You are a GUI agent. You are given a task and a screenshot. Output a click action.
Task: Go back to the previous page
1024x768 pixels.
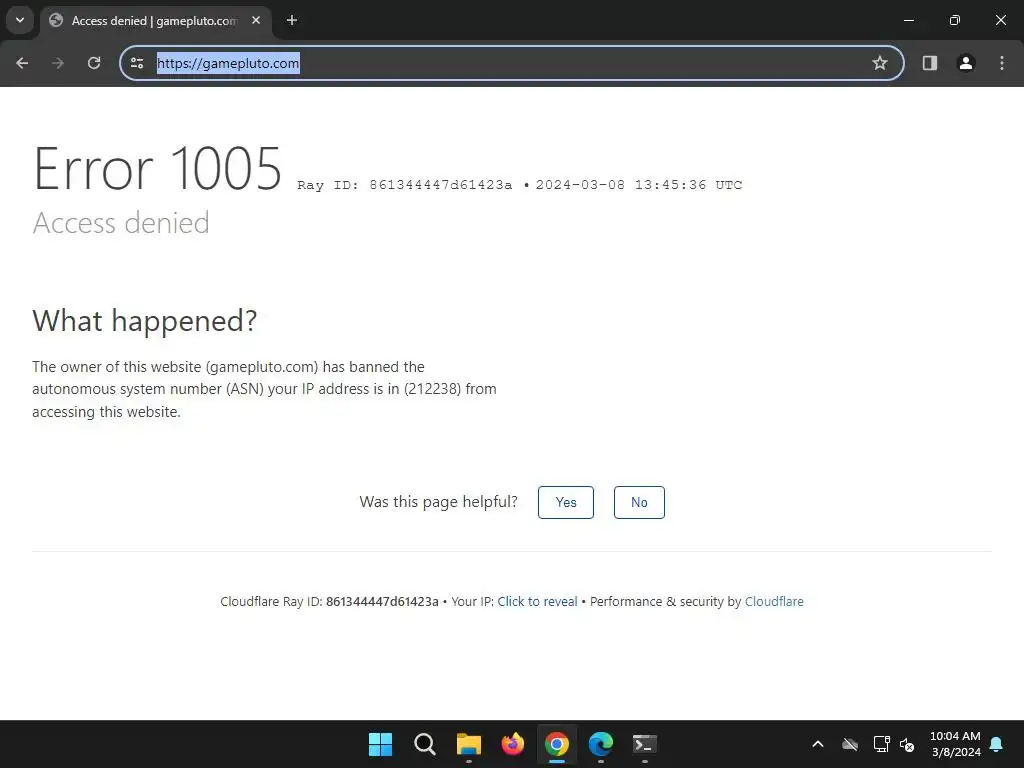tap(22, 63)
